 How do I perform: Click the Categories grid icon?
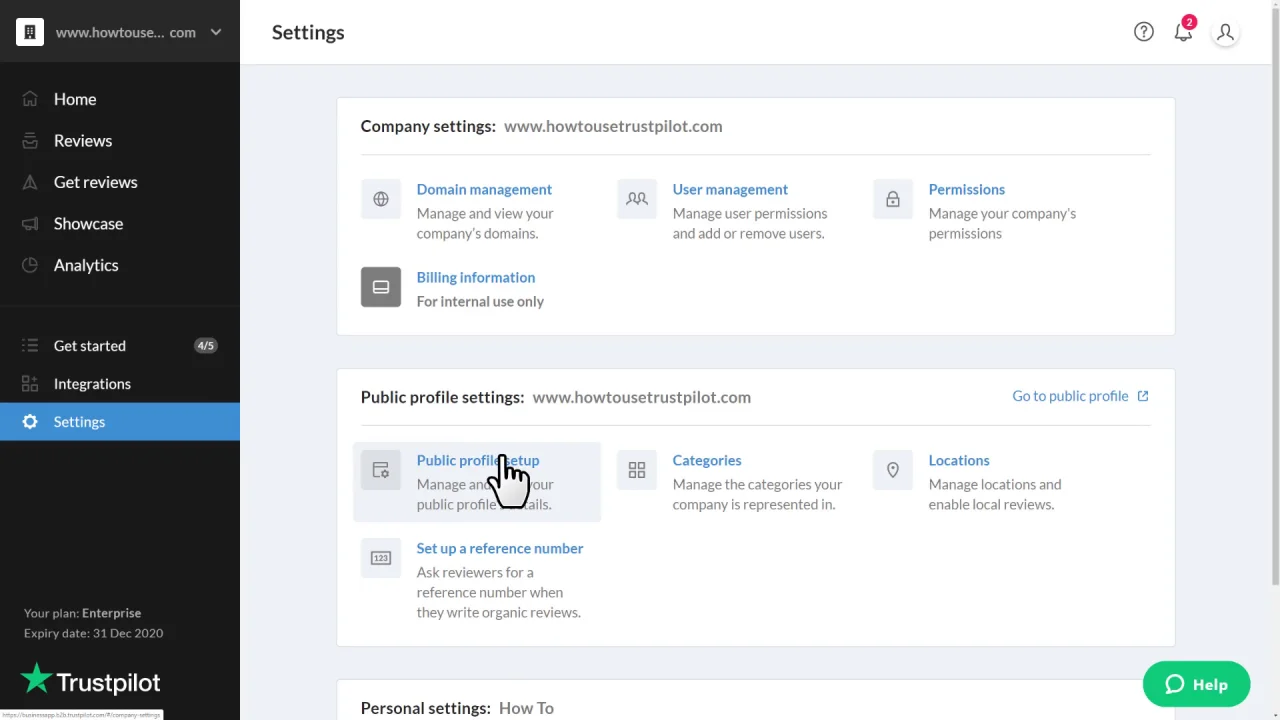click(637, 470)
